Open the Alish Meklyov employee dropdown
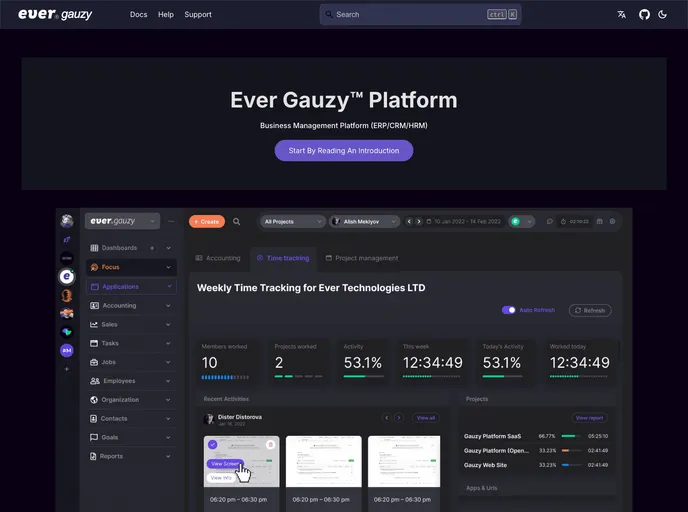688x512 pixels. click(x=364, y=222)
